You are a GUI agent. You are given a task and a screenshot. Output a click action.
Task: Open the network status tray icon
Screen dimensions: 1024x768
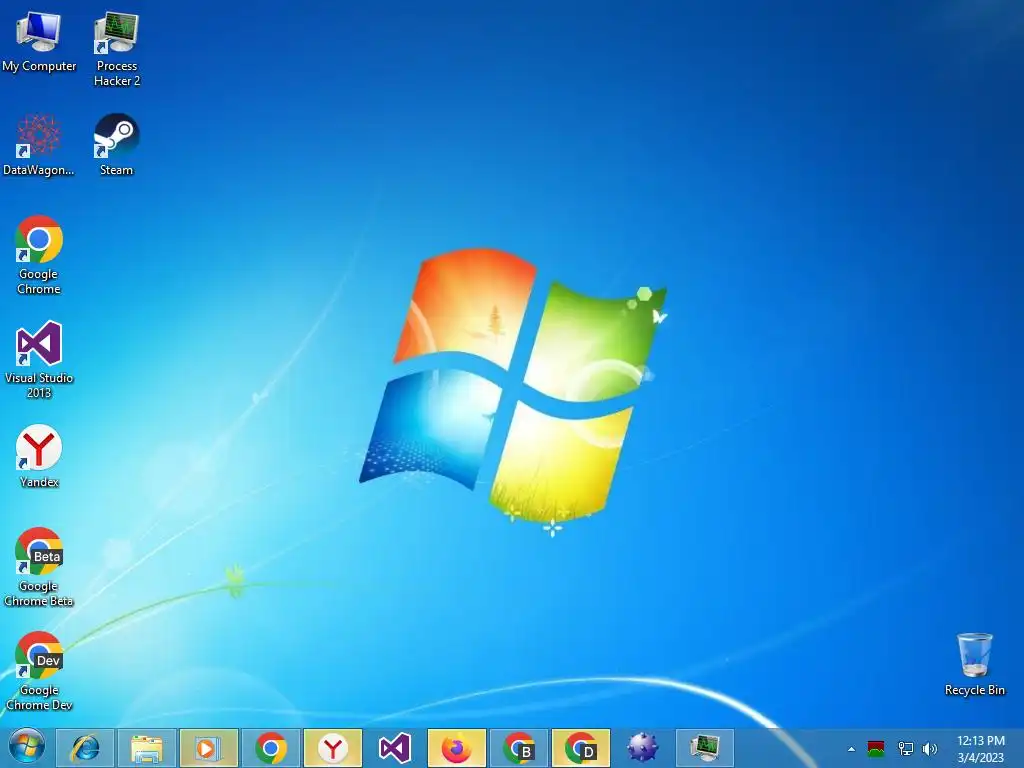(x=905, y=749)
